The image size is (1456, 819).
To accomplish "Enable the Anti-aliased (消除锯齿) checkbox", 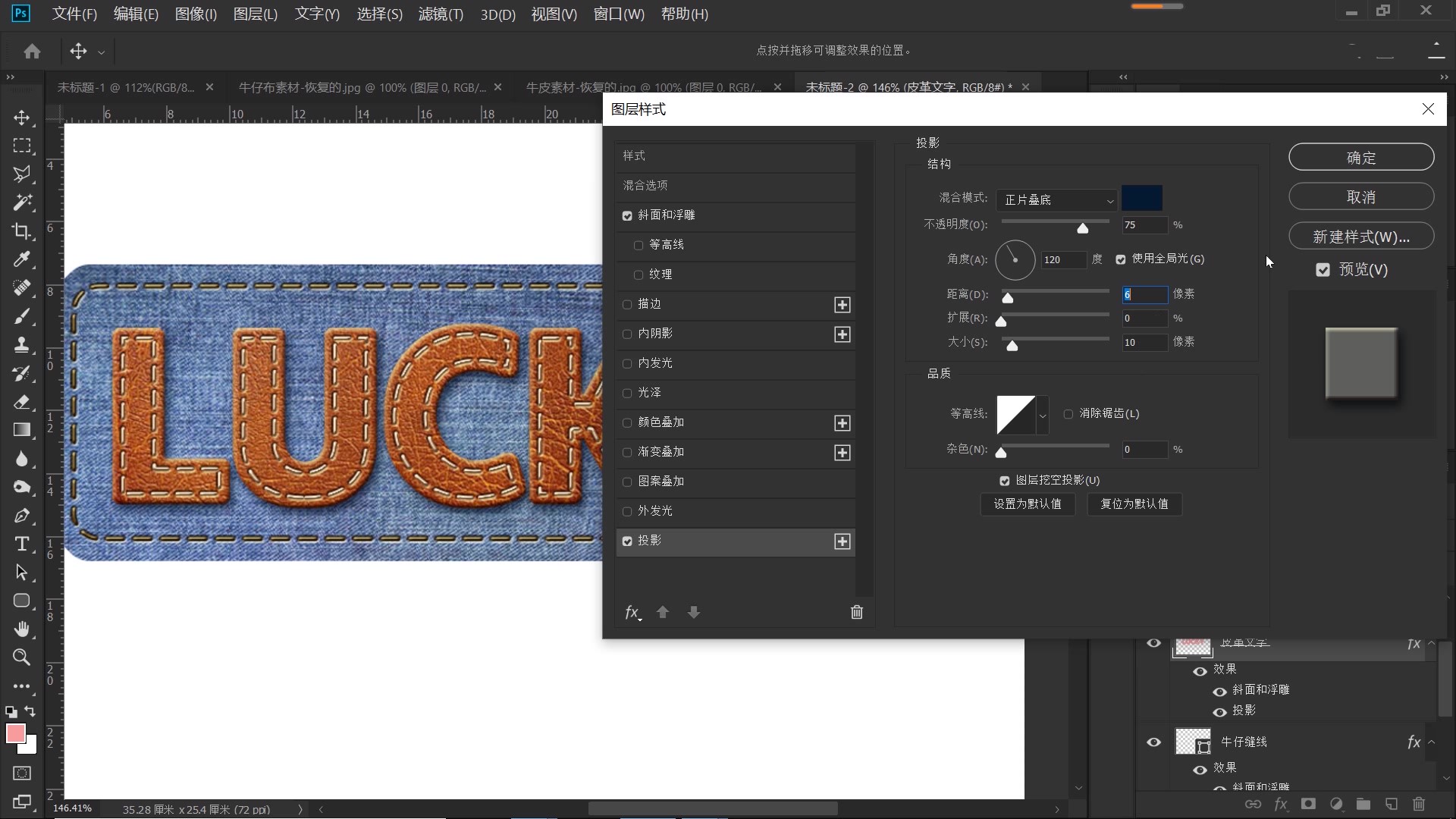I will [x=1068, y=414].
